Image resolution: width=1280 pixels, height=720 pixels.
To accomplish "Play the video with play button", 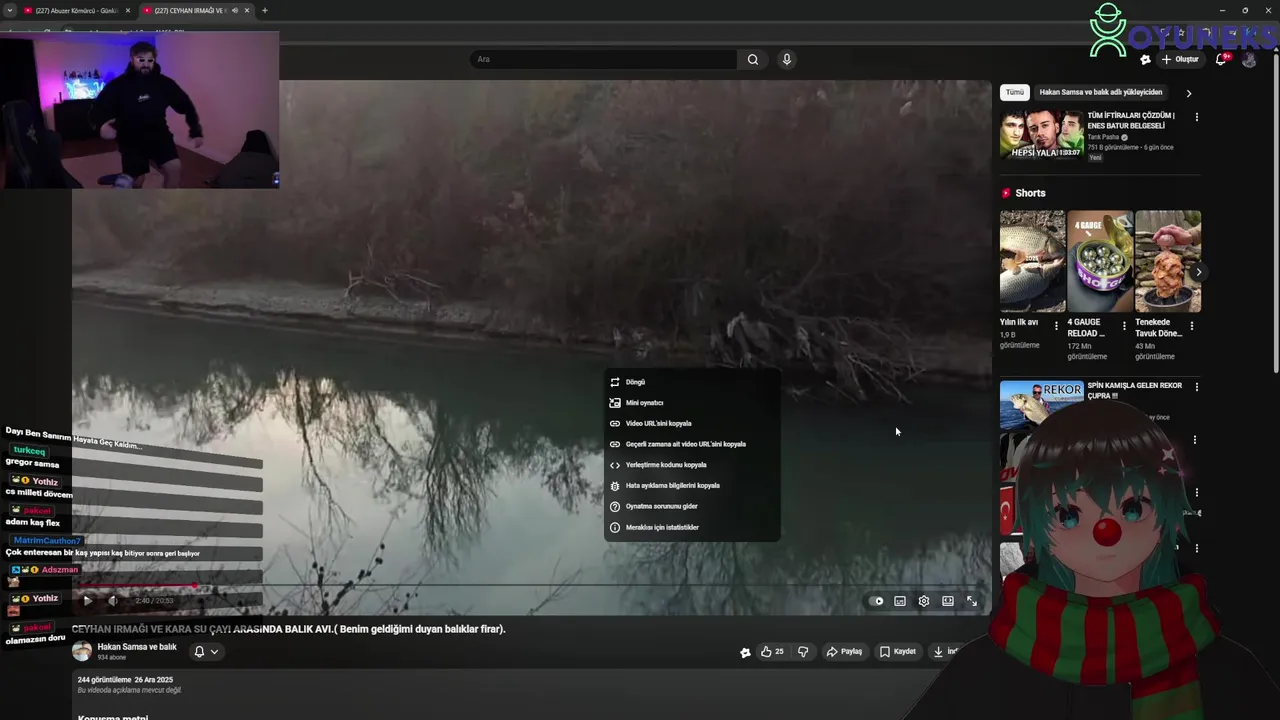I will click(x=87, y=601).
